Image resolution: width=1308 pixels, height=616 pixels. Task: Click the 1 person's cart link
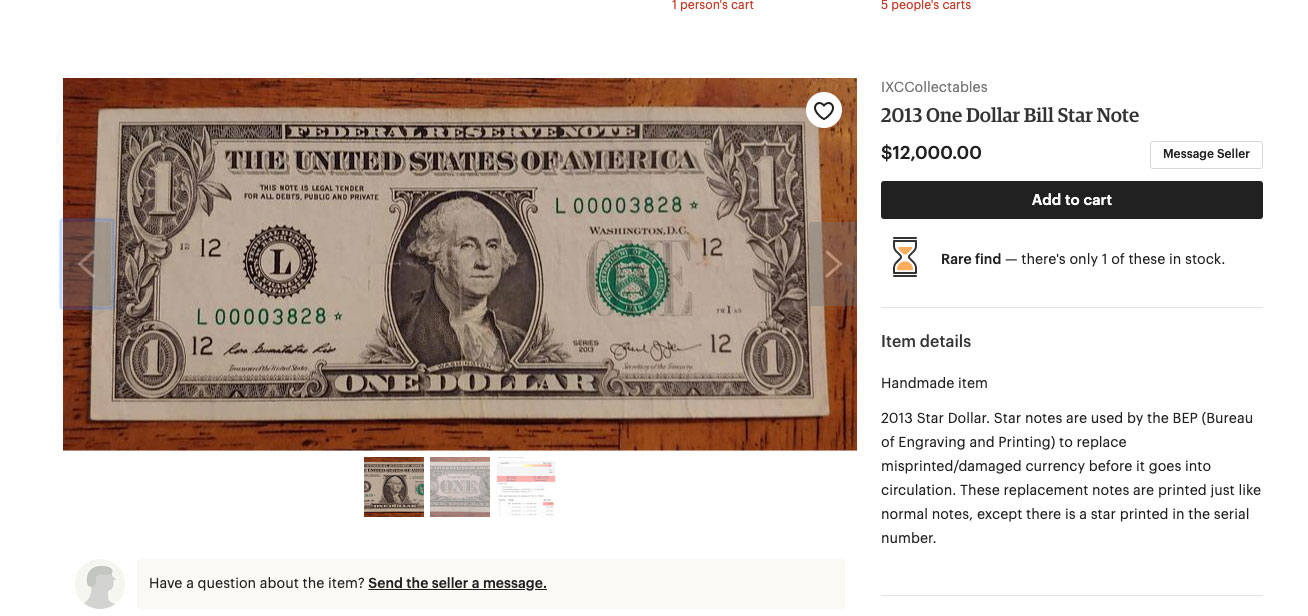click(x=712, y=6)
